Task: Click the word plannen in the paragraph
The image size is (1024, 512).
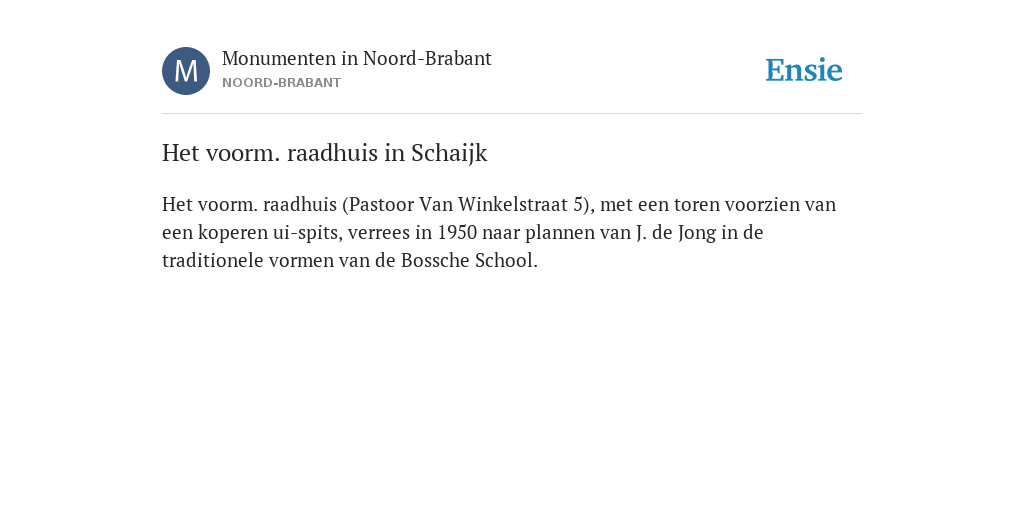Action: tap(560, 233)
